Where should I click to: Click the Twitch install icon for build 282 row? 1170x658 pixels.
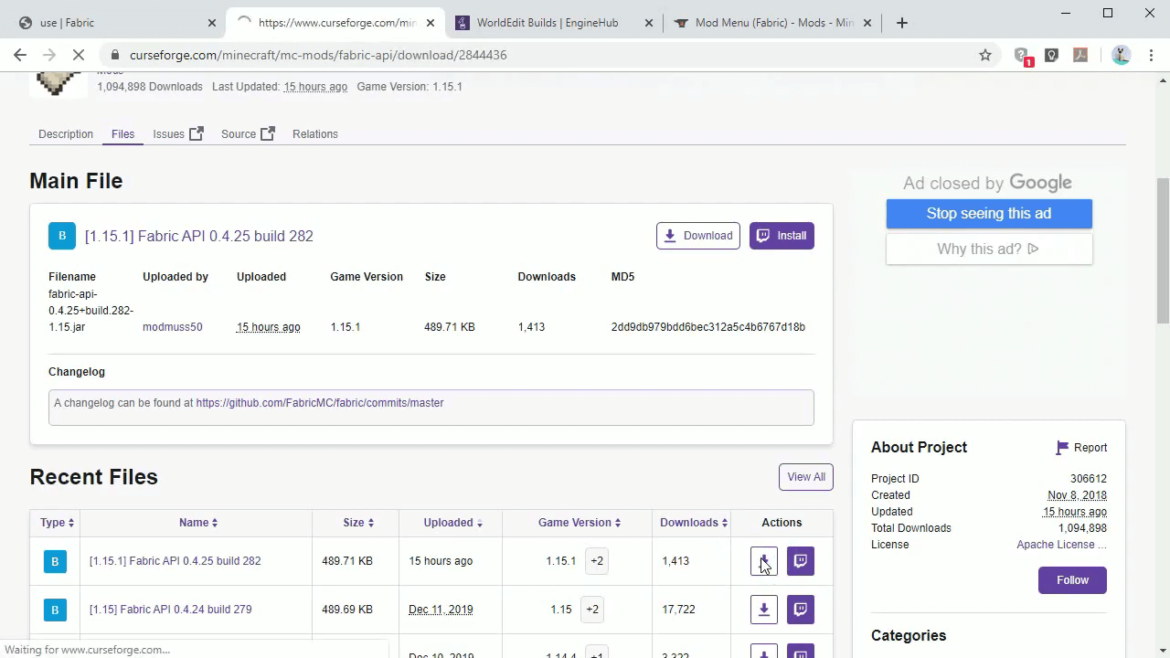point(800,561)
